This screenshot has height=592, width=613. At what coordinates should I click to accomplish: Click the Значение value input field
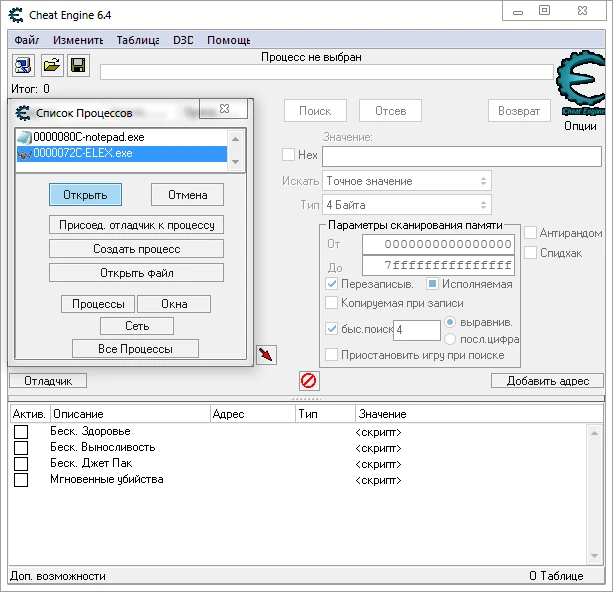(x=462, y=156)
